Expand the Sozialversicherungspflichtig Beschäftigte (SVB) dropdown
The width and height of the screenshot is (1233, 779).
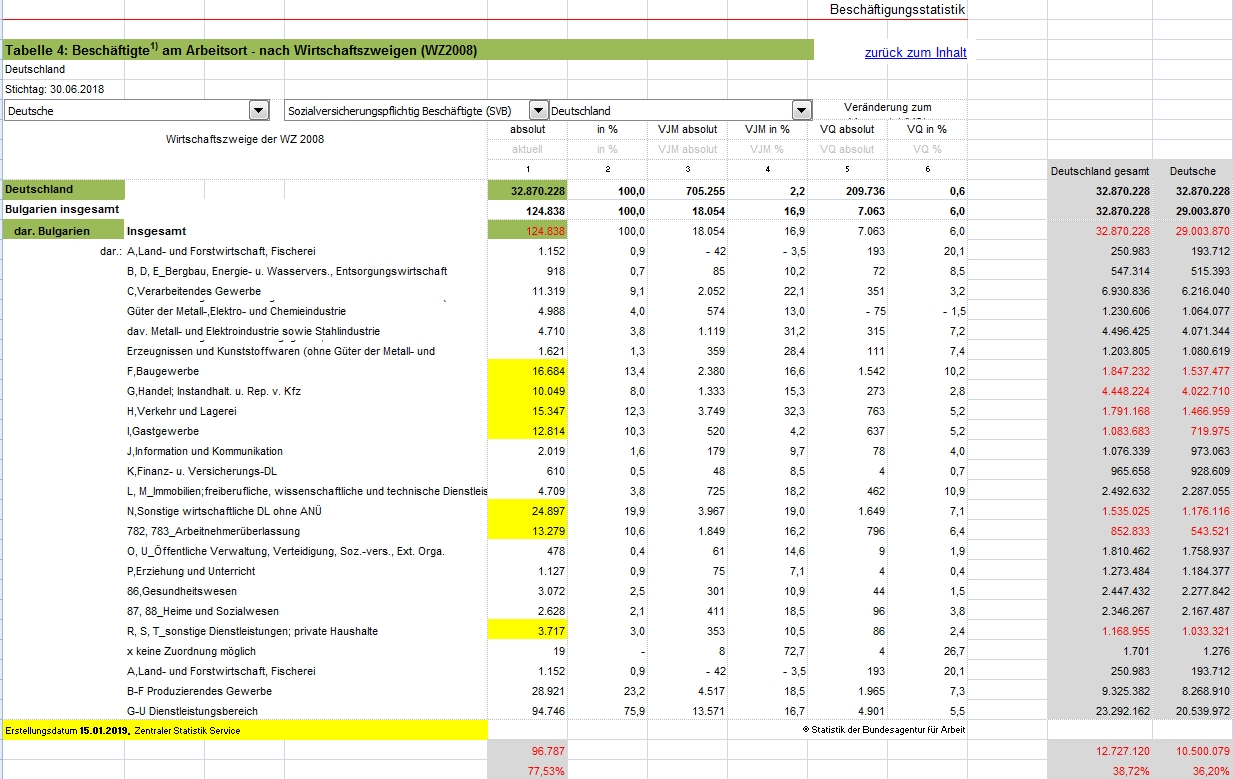538,111
